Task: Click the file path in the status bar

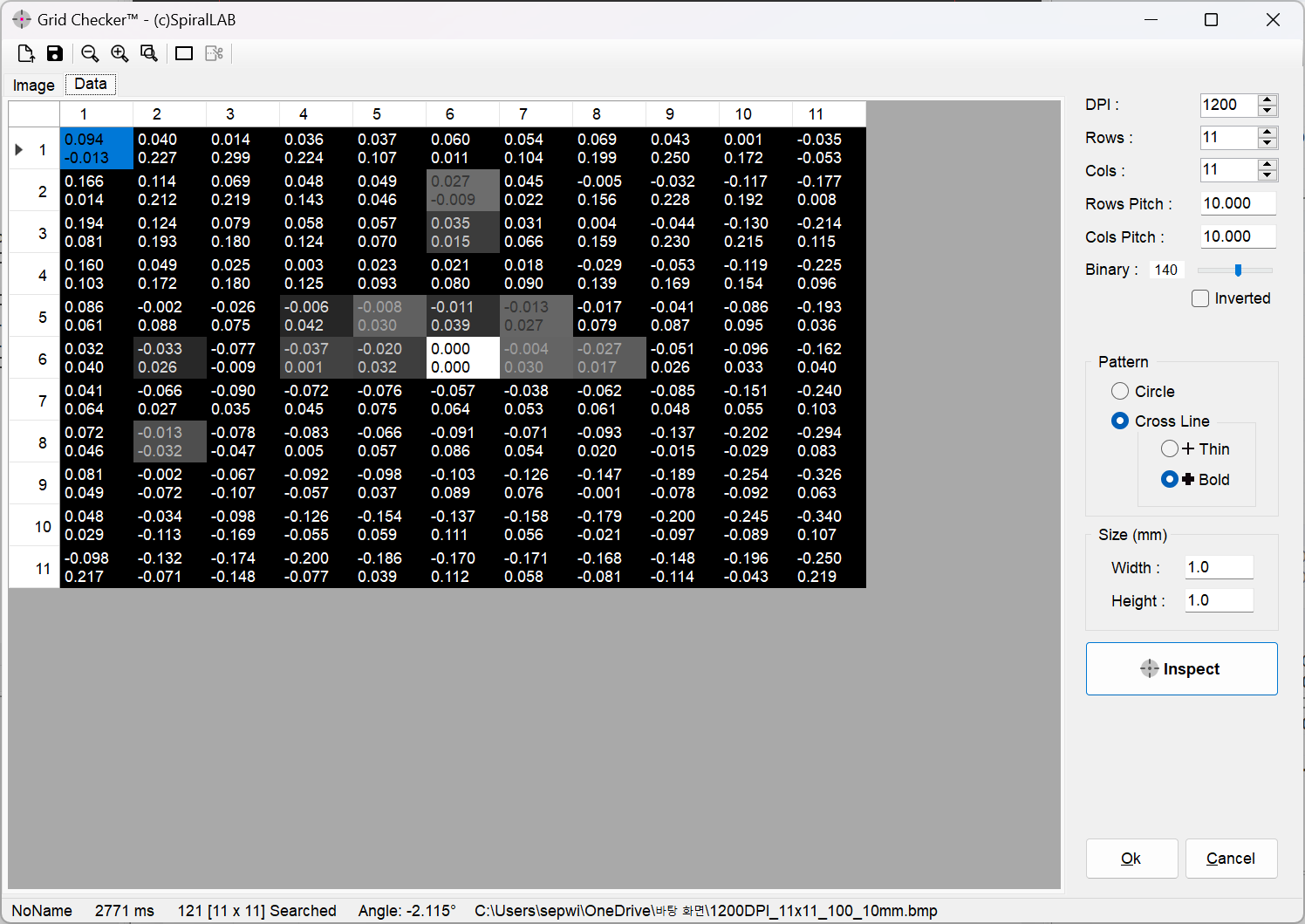Action: pyautogui.click(x=706, y=911)
